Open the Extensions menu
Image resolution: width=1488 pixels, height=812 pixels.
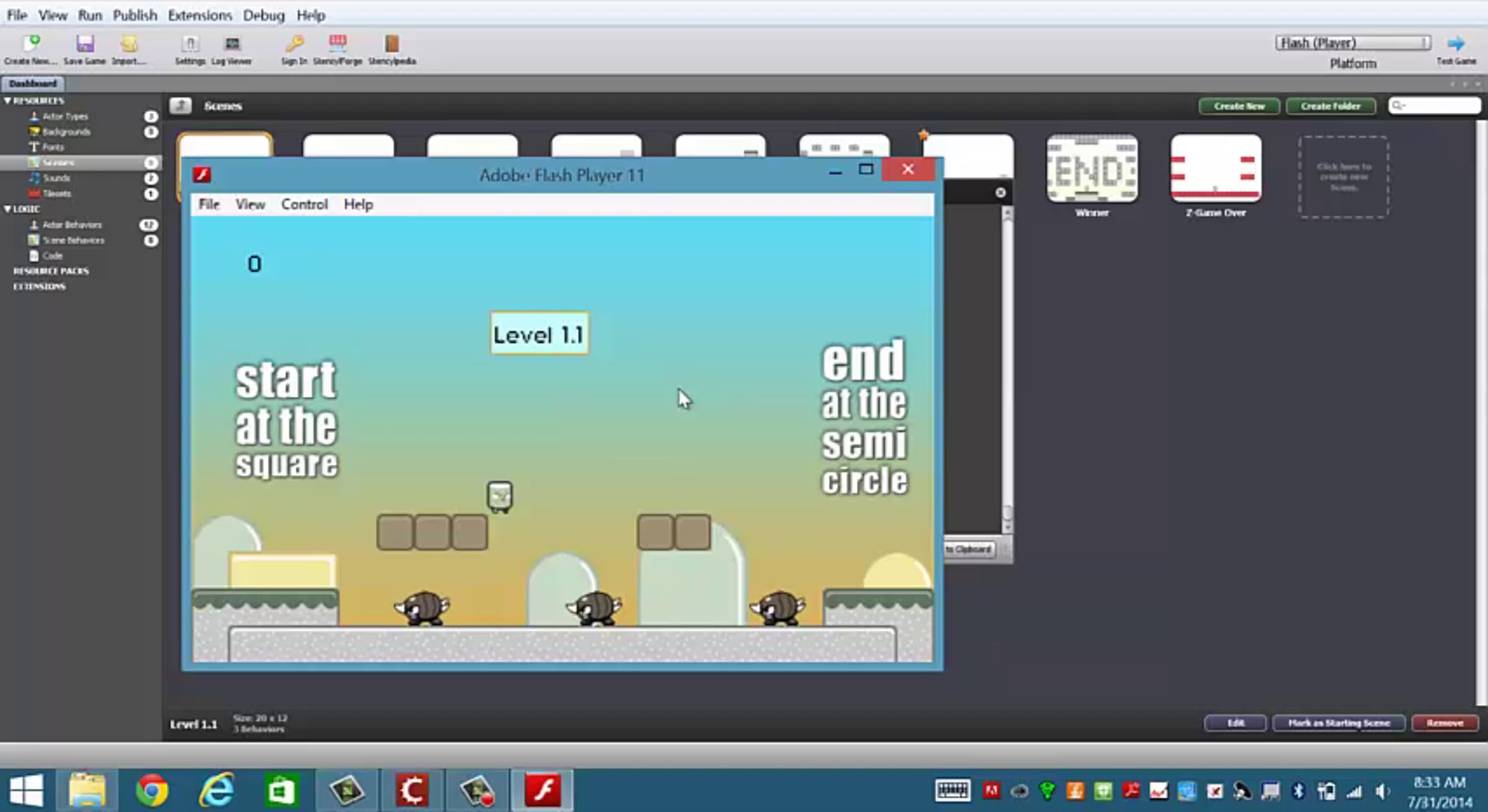pyautogui.click(x=200, y=15)
